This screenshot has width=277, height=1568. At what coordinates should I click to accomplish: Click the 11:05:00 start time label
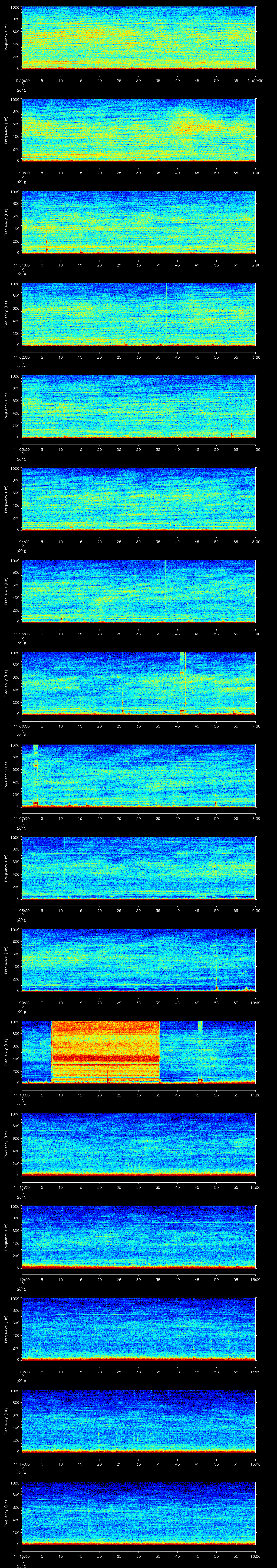(21, 634)
